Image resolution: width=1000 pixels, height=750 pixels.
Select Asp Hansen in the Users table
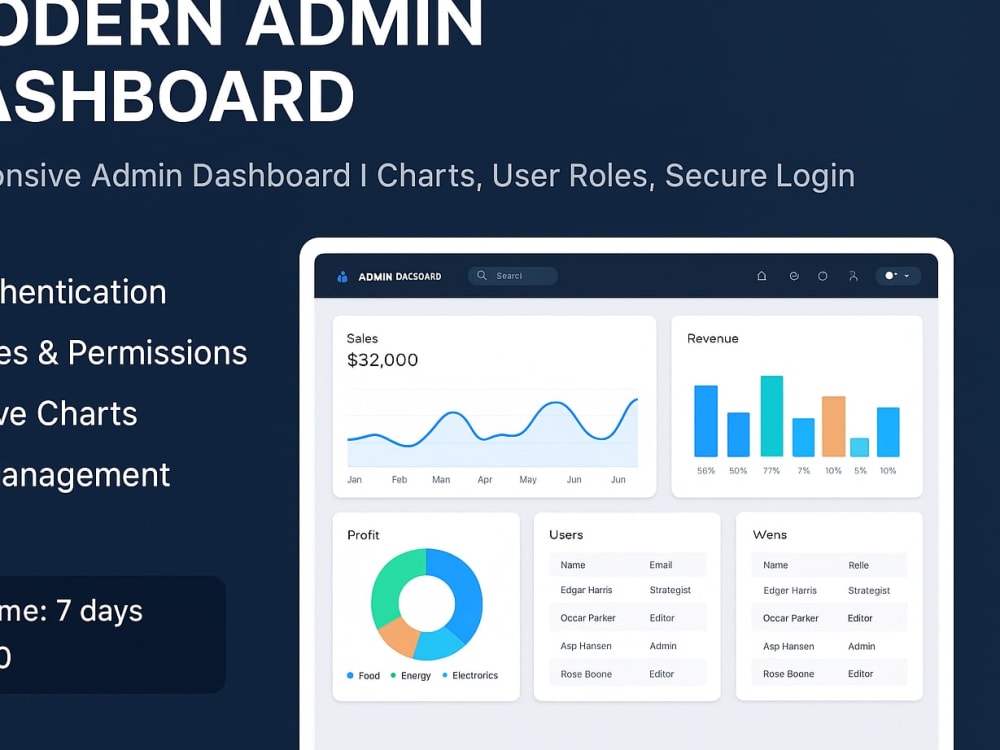586,646
